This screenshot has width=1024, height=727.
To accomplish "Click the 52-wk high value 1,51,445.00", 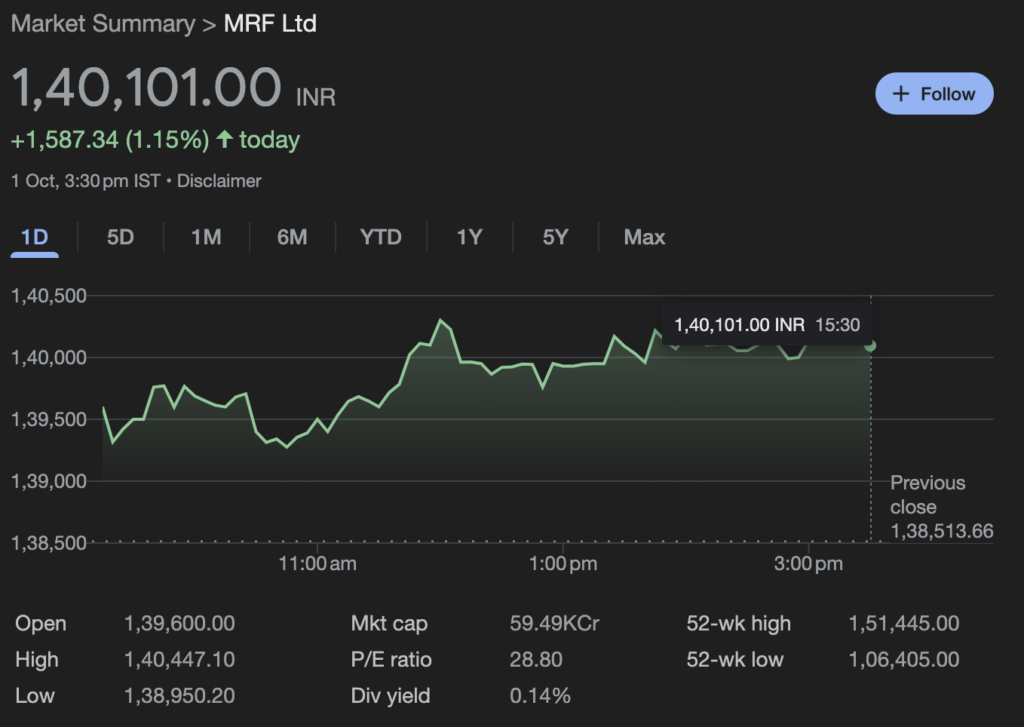I will click(x=904, y=623).
